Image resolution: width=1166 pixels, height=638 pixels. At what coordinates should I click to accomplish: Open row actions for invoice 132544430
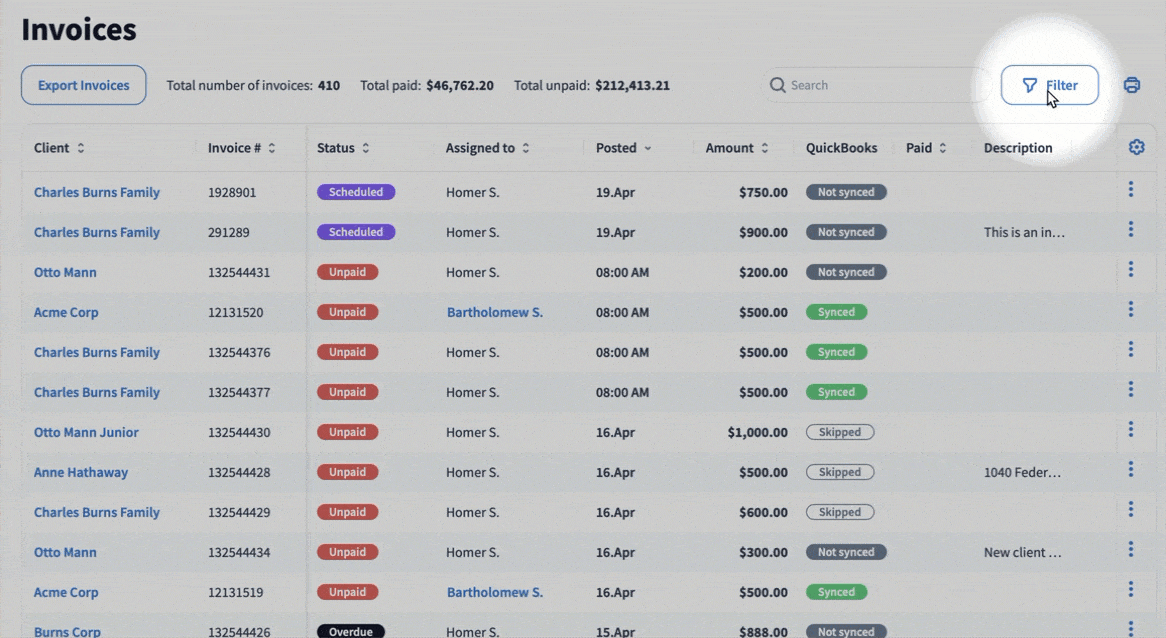point(1131,429)
